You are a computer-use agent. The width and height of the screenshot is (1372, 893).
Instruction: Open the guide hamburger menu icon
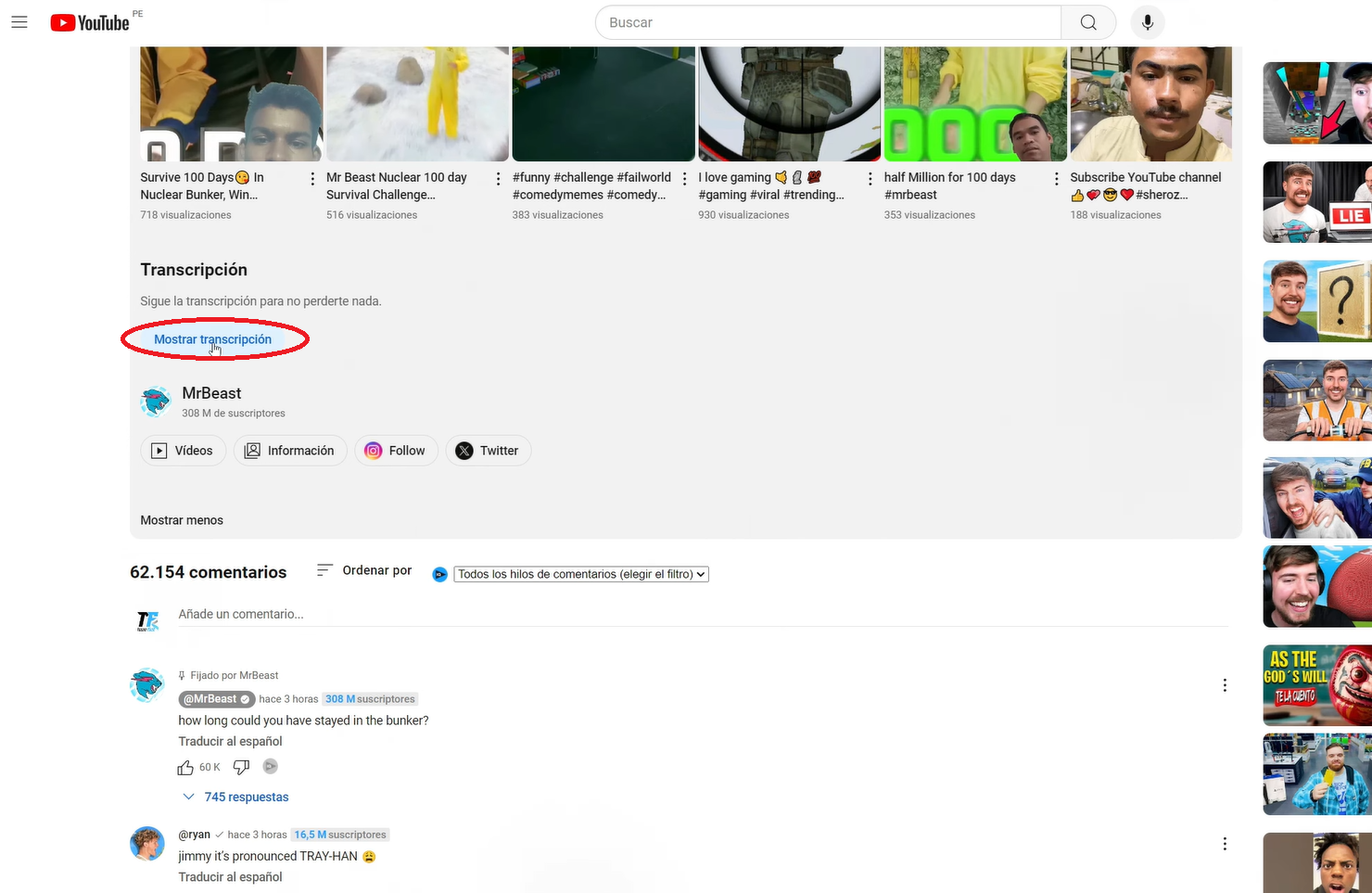[x=19, y=21]
